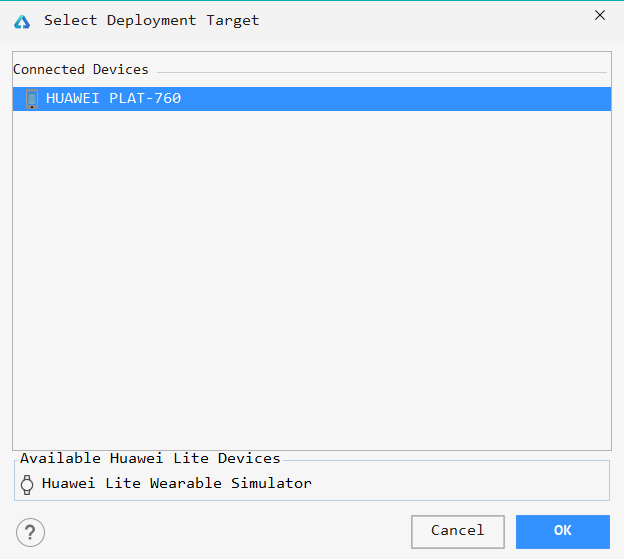Click the Available Huawei Lite Devices label
624x559 pixels.
(x=150, y=458)
